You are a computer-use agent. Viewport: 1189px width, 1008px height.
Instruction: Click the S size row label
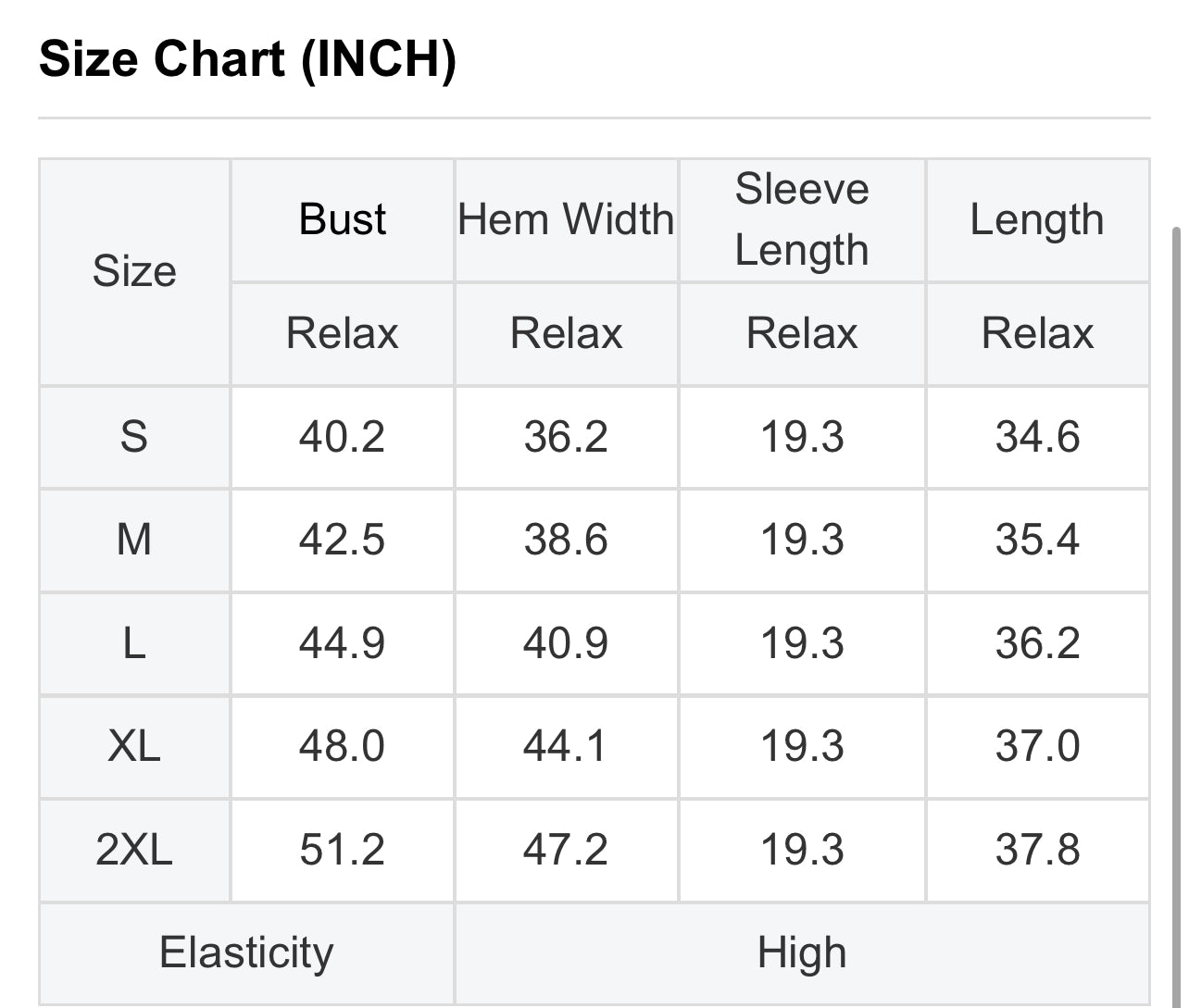point(134,437)
